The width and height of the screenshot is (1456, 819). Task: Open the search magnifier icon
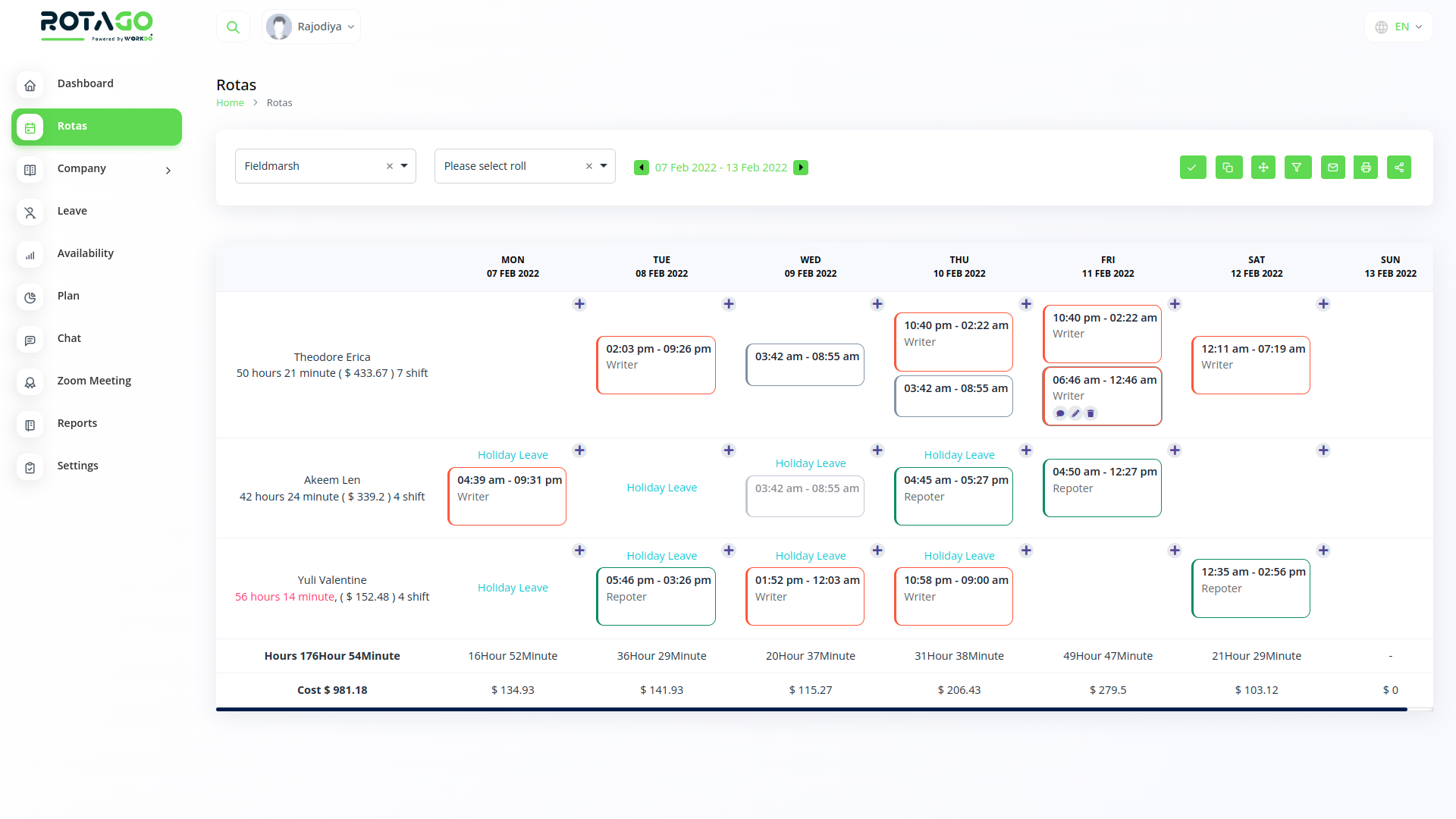pyautogui.click(x=233, y=27)
